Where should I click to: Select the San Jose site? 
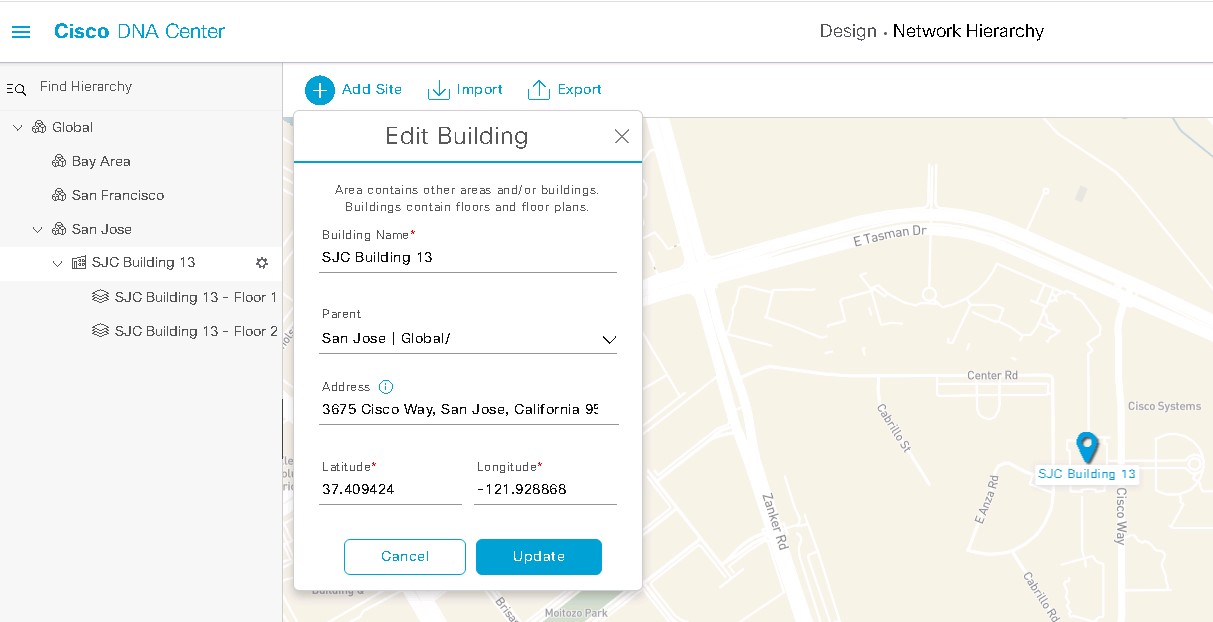click(102, 229)
